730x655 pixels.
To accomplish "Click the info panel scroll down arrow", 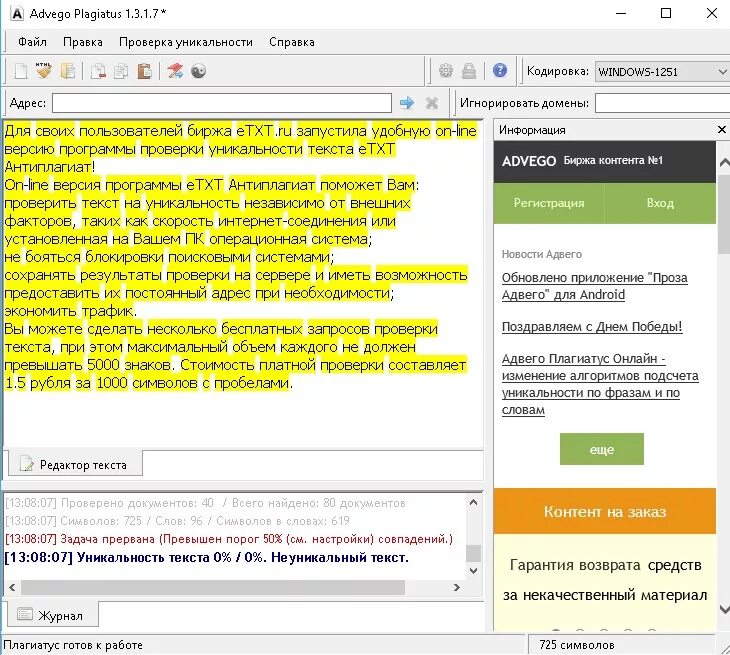I will [724, 608].
